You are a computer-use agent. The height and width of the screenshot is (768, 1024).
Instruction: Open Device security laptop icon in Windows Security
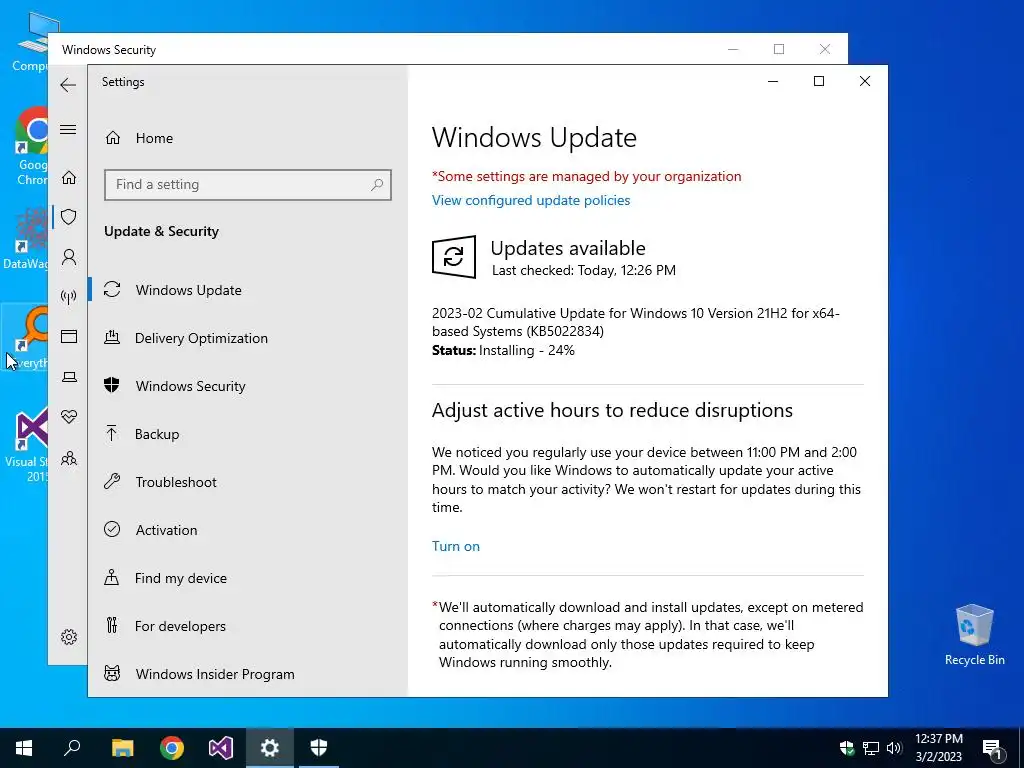pos(69,377)
